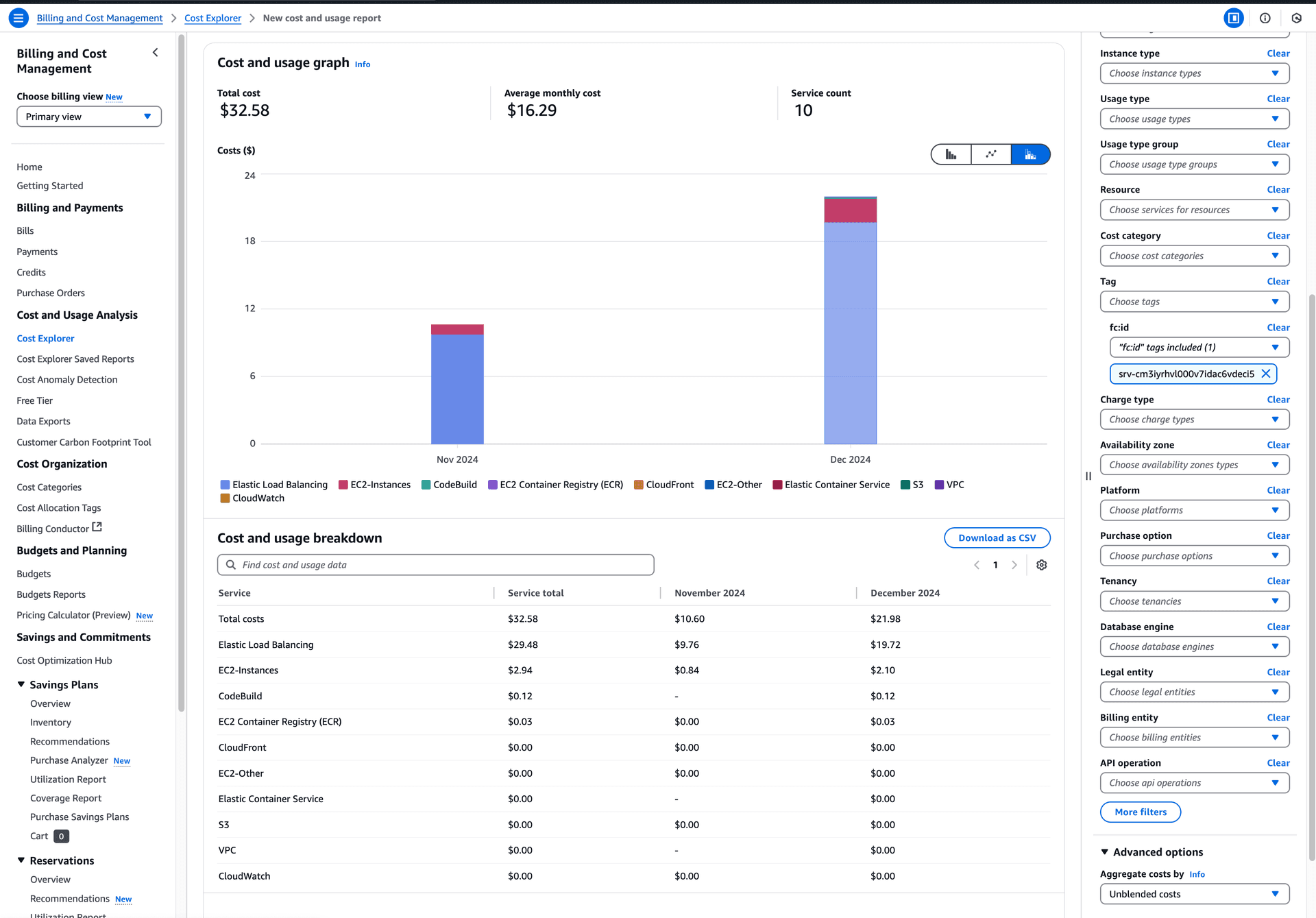Open Cost Allocation Tags page
1316x918 pixels.
point(59,507)
